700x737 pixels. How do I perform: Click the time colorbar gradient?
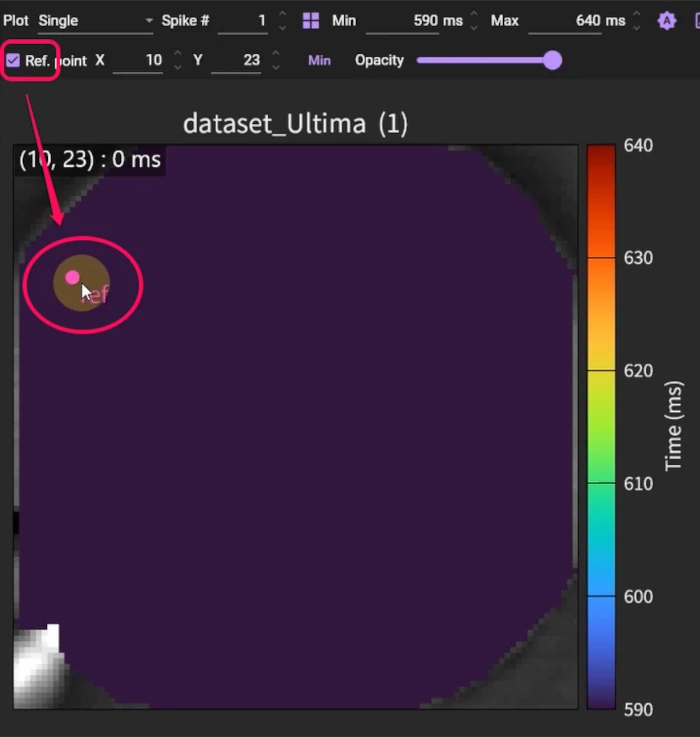(x=601, y=427)
